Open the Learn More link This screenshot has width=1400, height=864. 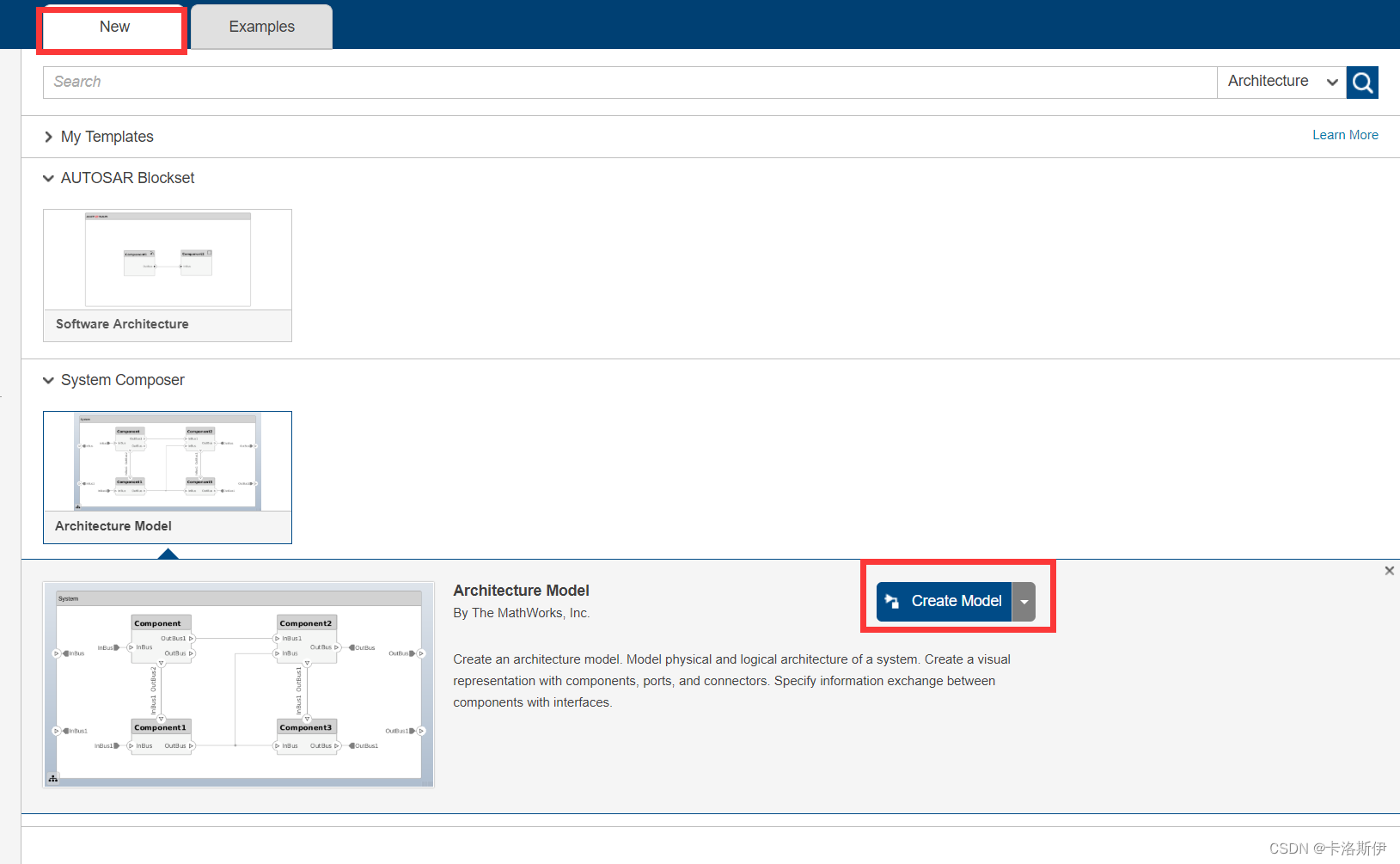(x=1345, y=135)
